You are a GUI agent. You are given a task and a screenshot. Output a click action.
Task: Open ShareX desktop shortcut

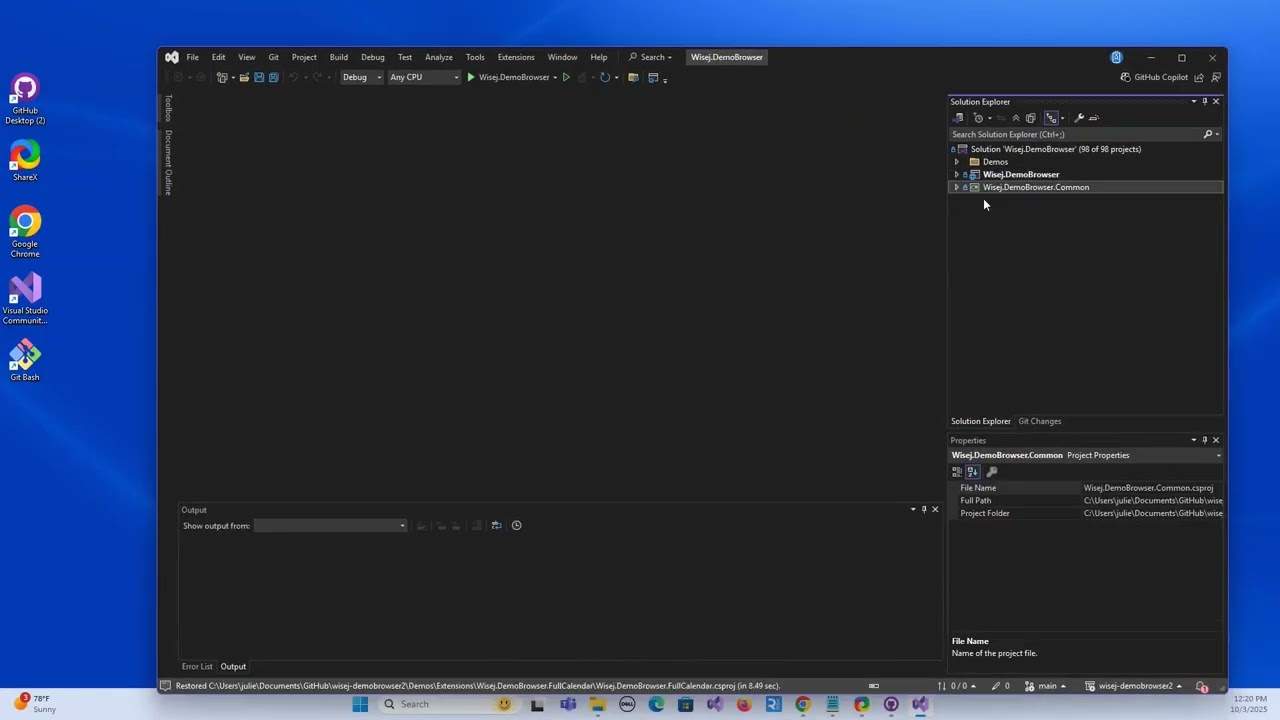coord(25,161)
